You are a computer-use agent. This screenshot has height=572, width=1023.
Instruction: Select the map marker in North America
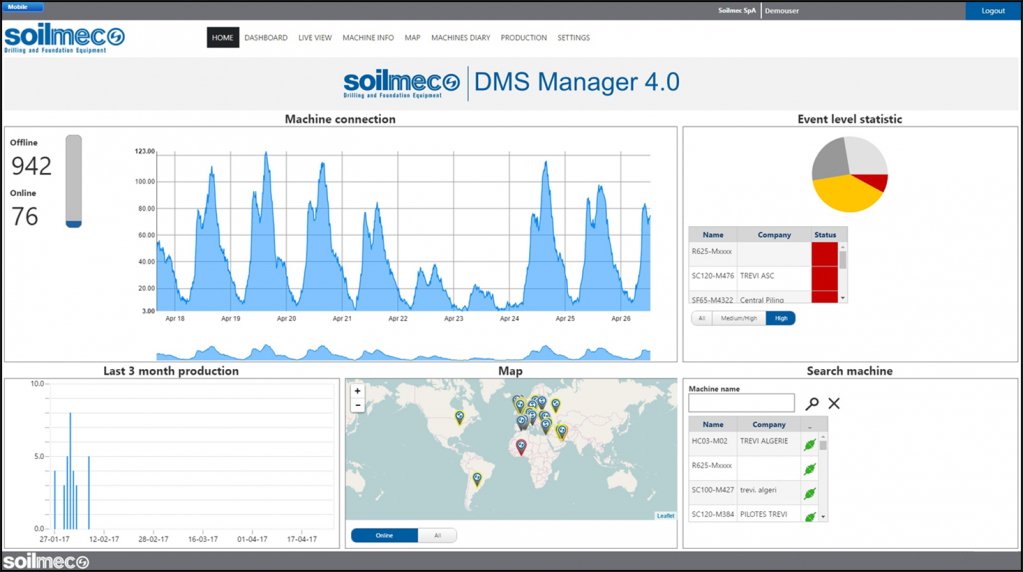[459, 417]
